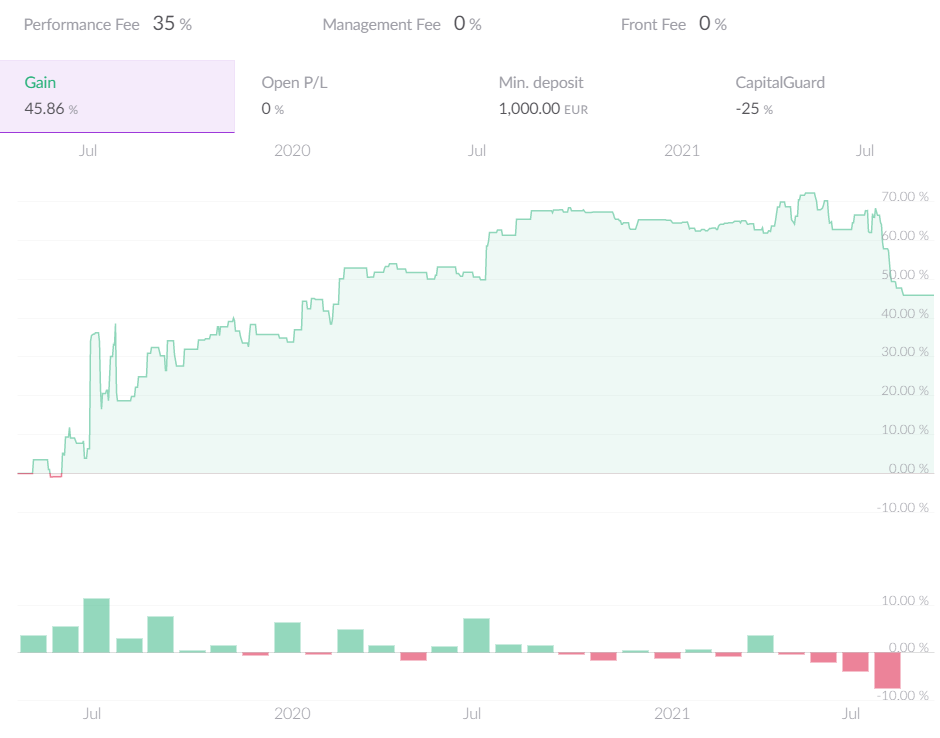Click the 50.00 % y-axis label
The width and height of the screenshot is (940, 738).
click(905, 275)
